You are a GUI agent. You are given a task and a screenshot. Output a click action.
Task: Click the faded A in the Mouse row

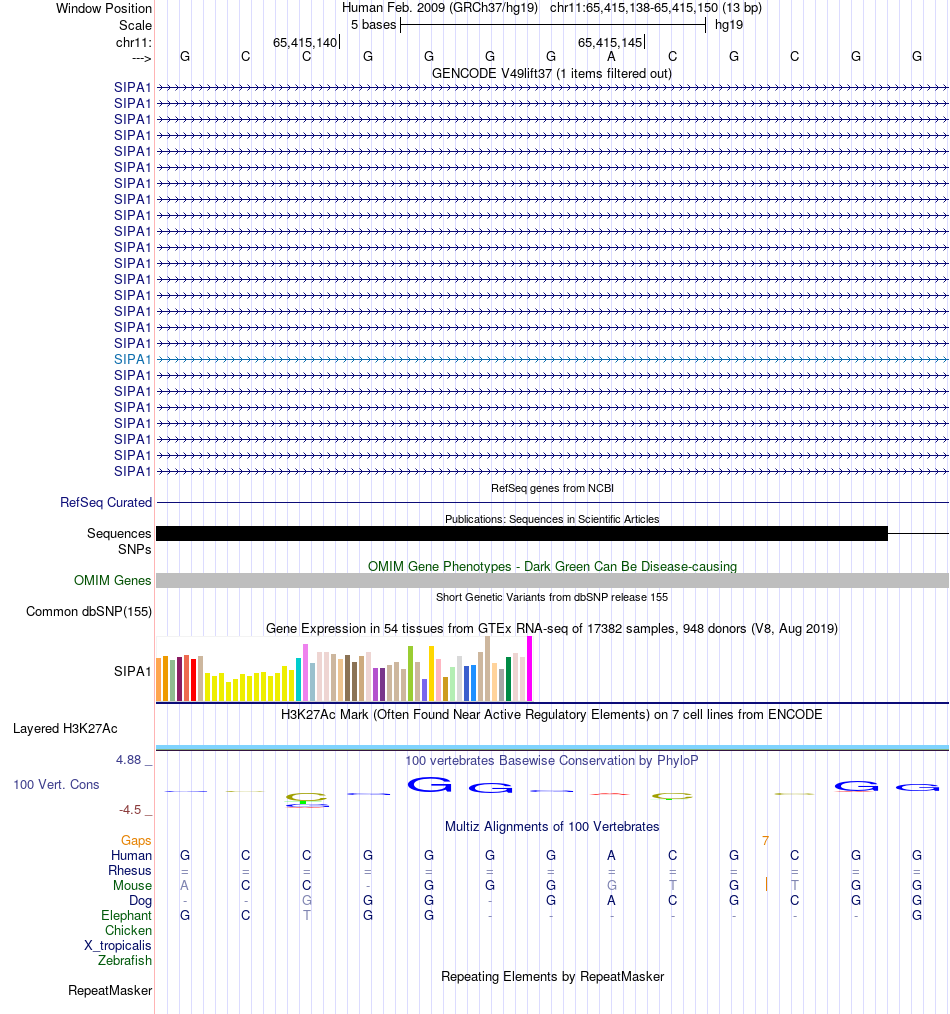pyautogui.click(x=185, y=885)
